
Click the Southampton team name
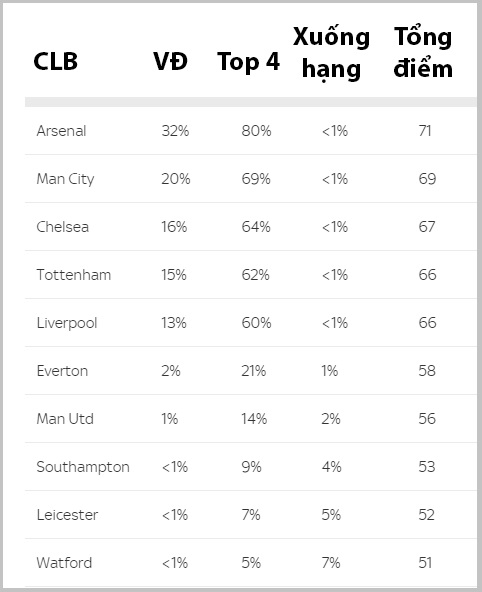coord(83,467)
